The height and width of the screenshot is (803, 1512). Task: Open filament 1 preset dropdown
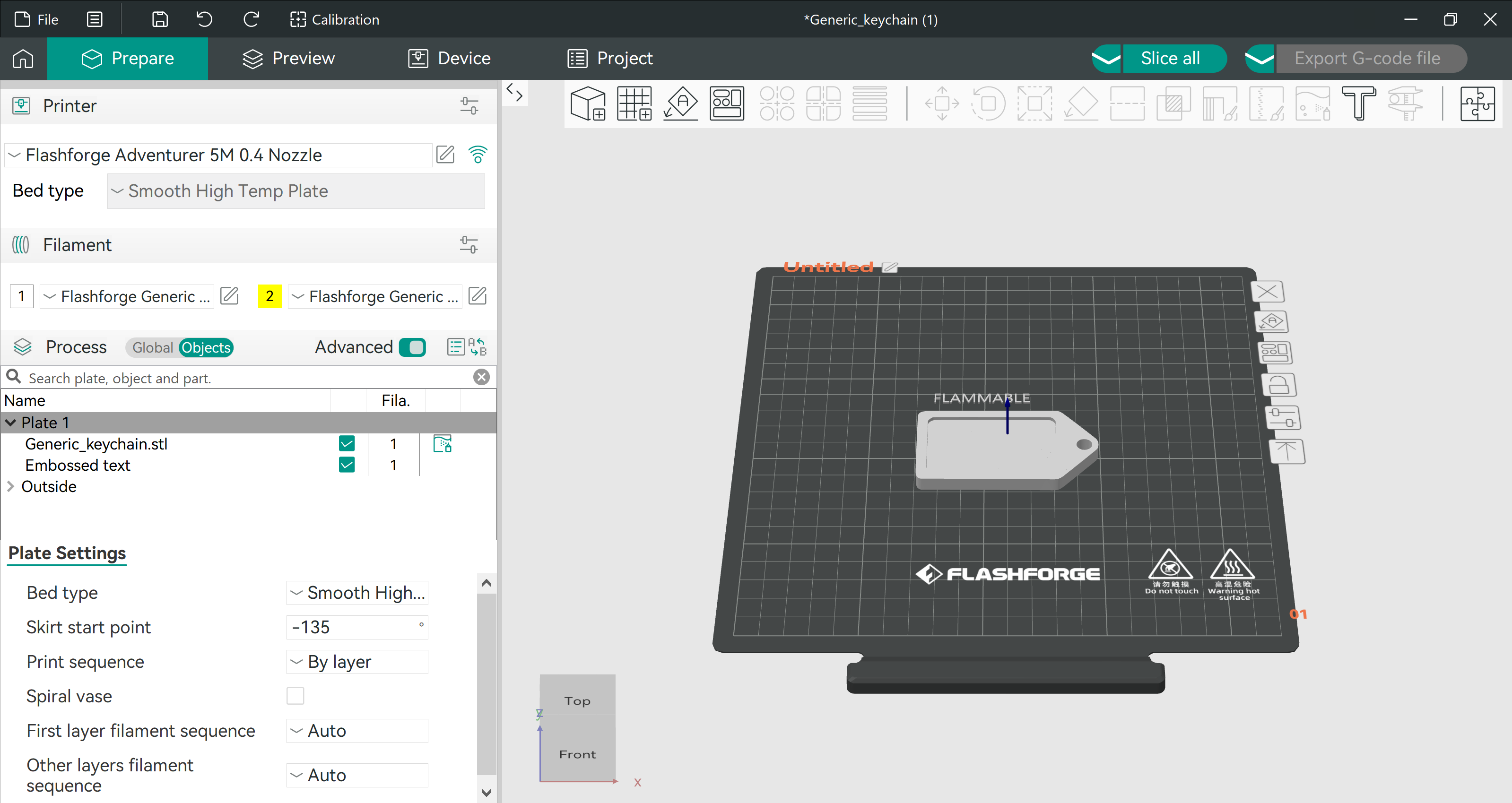[127, 296]
